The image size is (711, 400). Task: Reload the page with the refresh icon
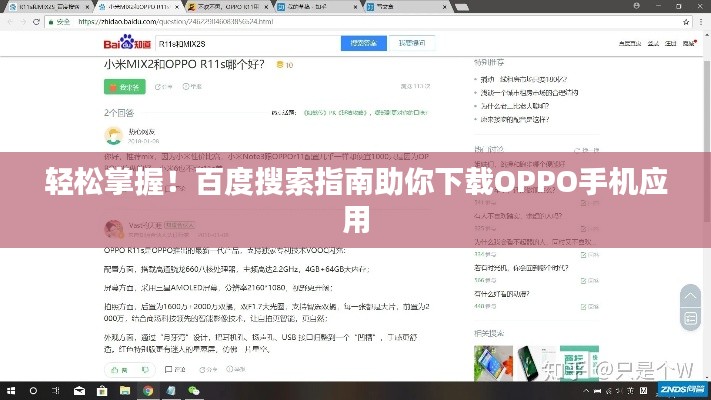pyautogui.click(x=36, y=22)
